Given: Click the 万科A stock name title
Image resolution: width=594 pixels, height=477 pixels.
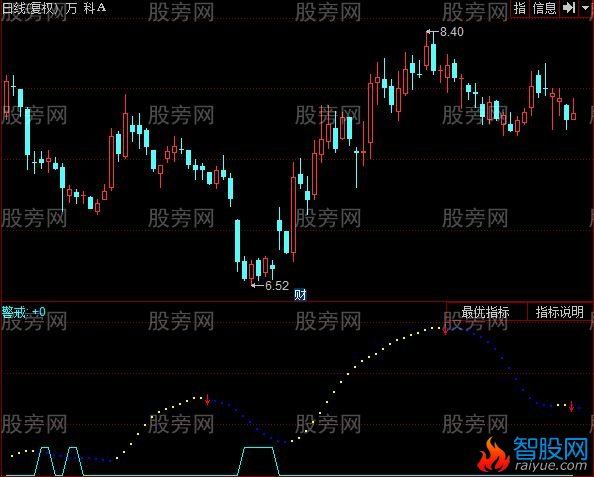Looking at the screenshot, I should coord(86,8).
